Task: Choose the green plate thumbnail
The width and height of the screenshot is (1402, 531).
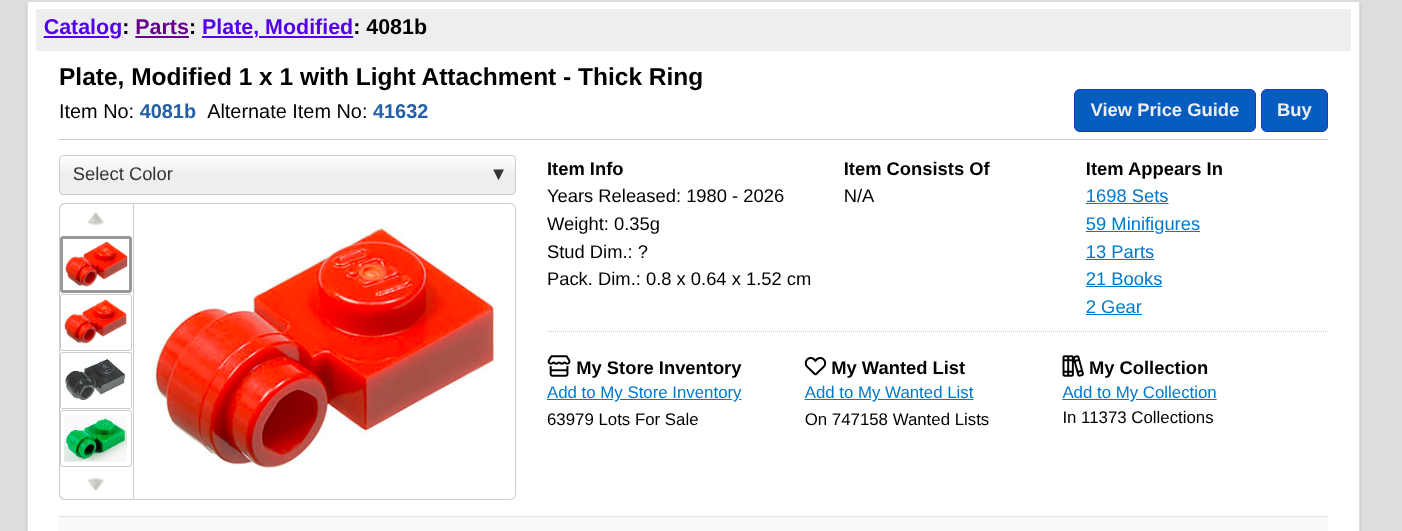Action: click(x=96, y=438)
